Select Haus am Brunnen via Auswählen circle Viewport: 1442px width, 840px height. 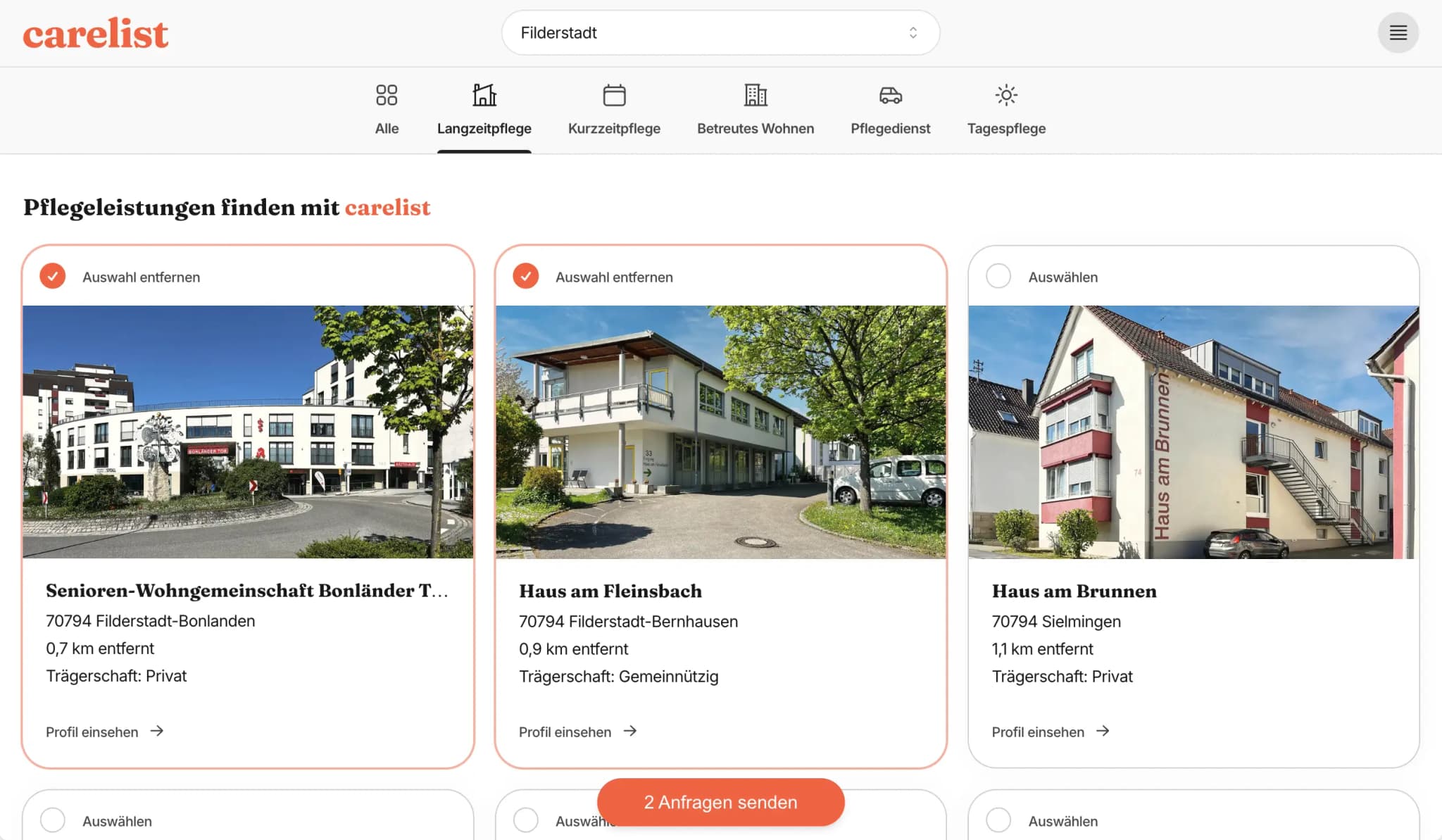[998, 276]
